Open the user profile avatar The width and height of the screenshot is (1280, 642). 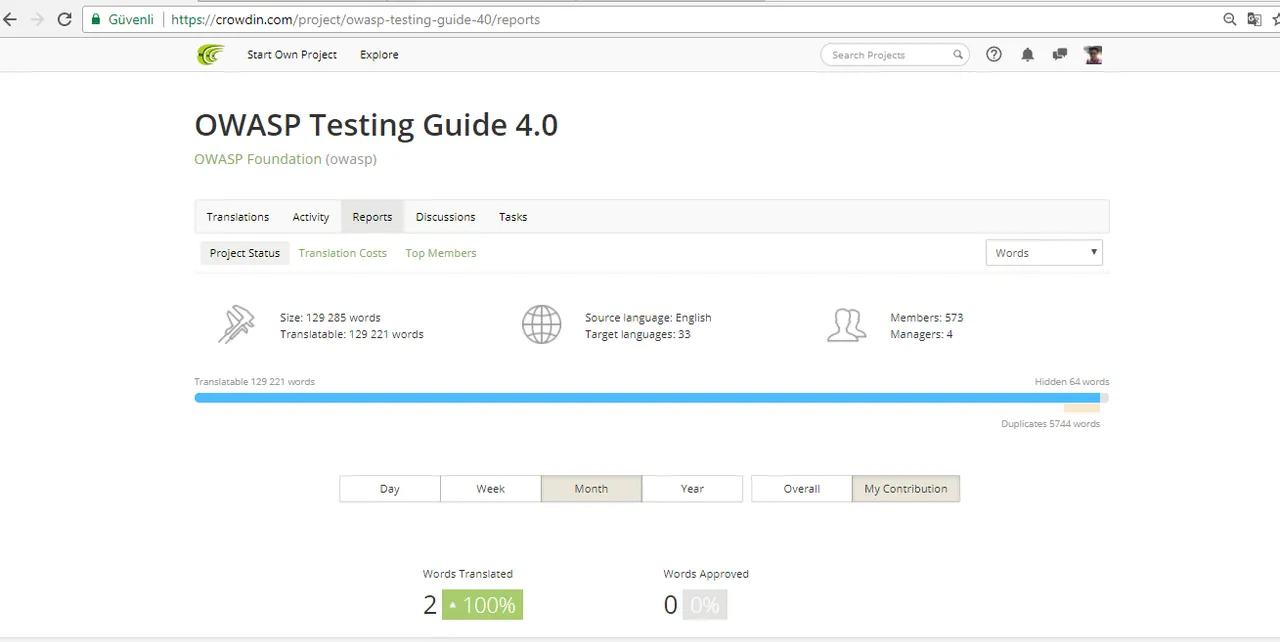(1093, 55)
